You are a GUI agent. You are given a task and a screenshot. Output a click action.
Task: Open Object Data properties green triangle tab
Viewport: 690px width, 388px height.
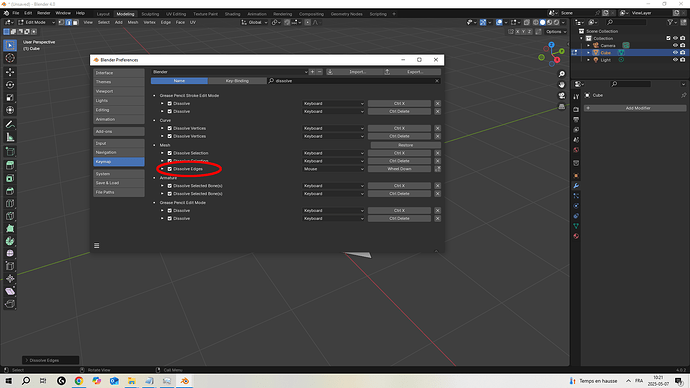(576, 226)
